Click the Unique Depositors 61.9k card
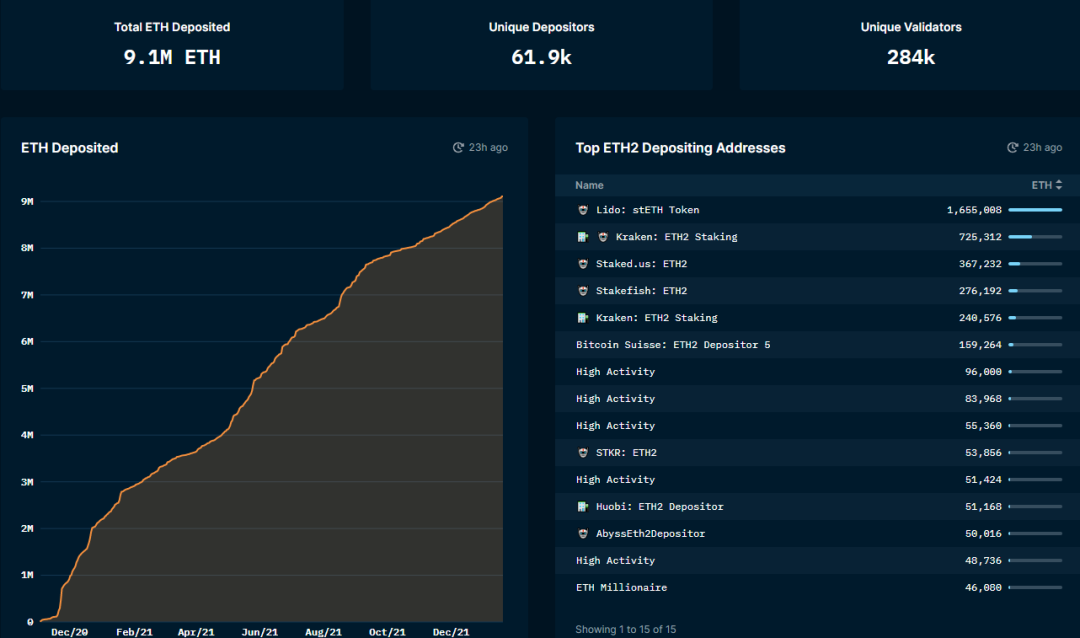This screenshot has width=1080, height=638. (x=541, y=45)
